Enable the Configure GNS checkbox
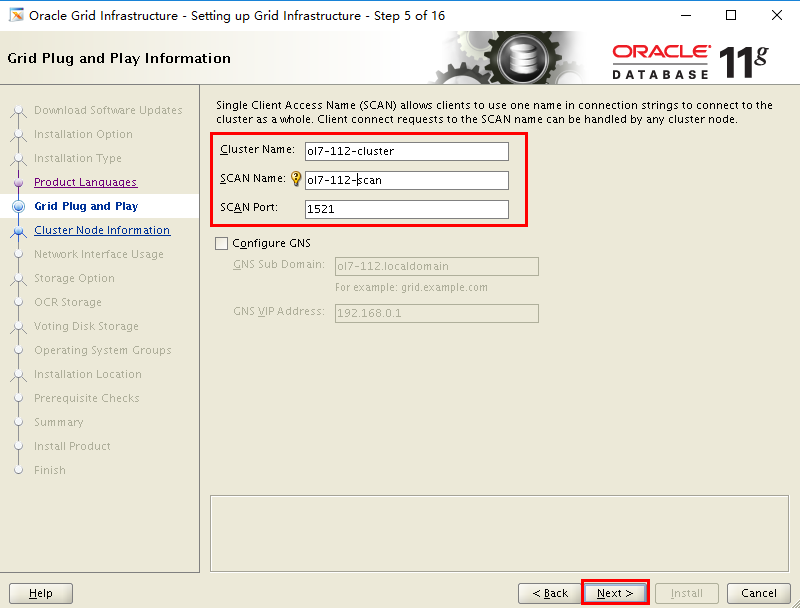Image resolution: width=800 pixels, height=608 pixels. [x=221, y=243]
